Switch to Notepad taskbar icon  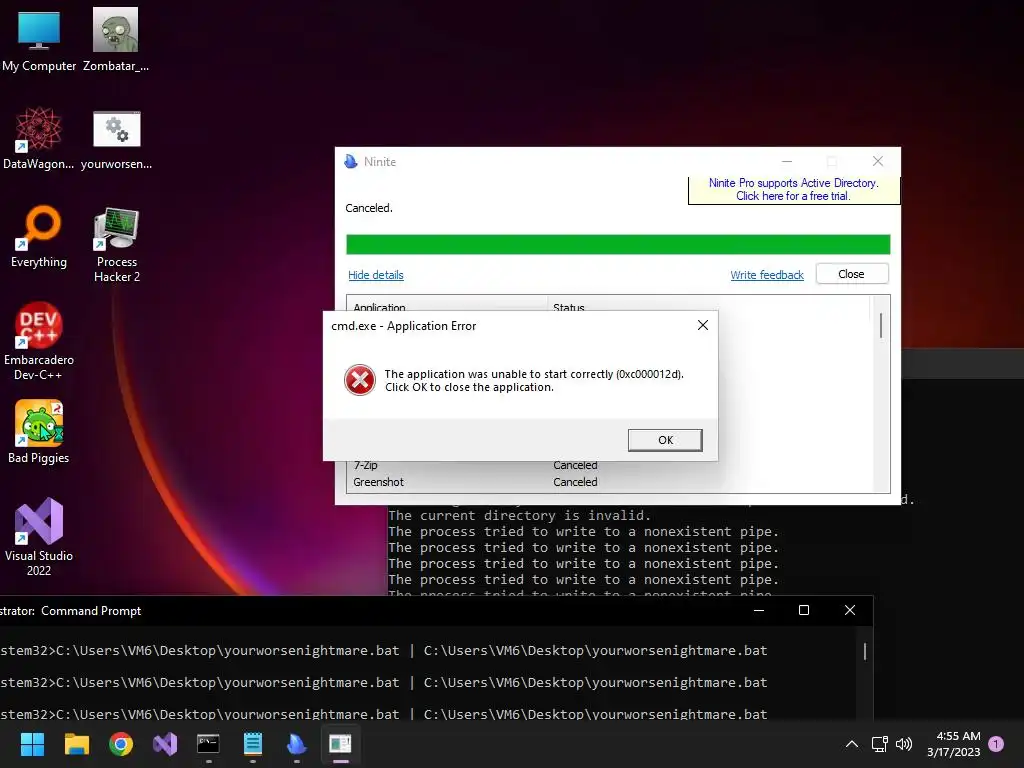[253, 744]
